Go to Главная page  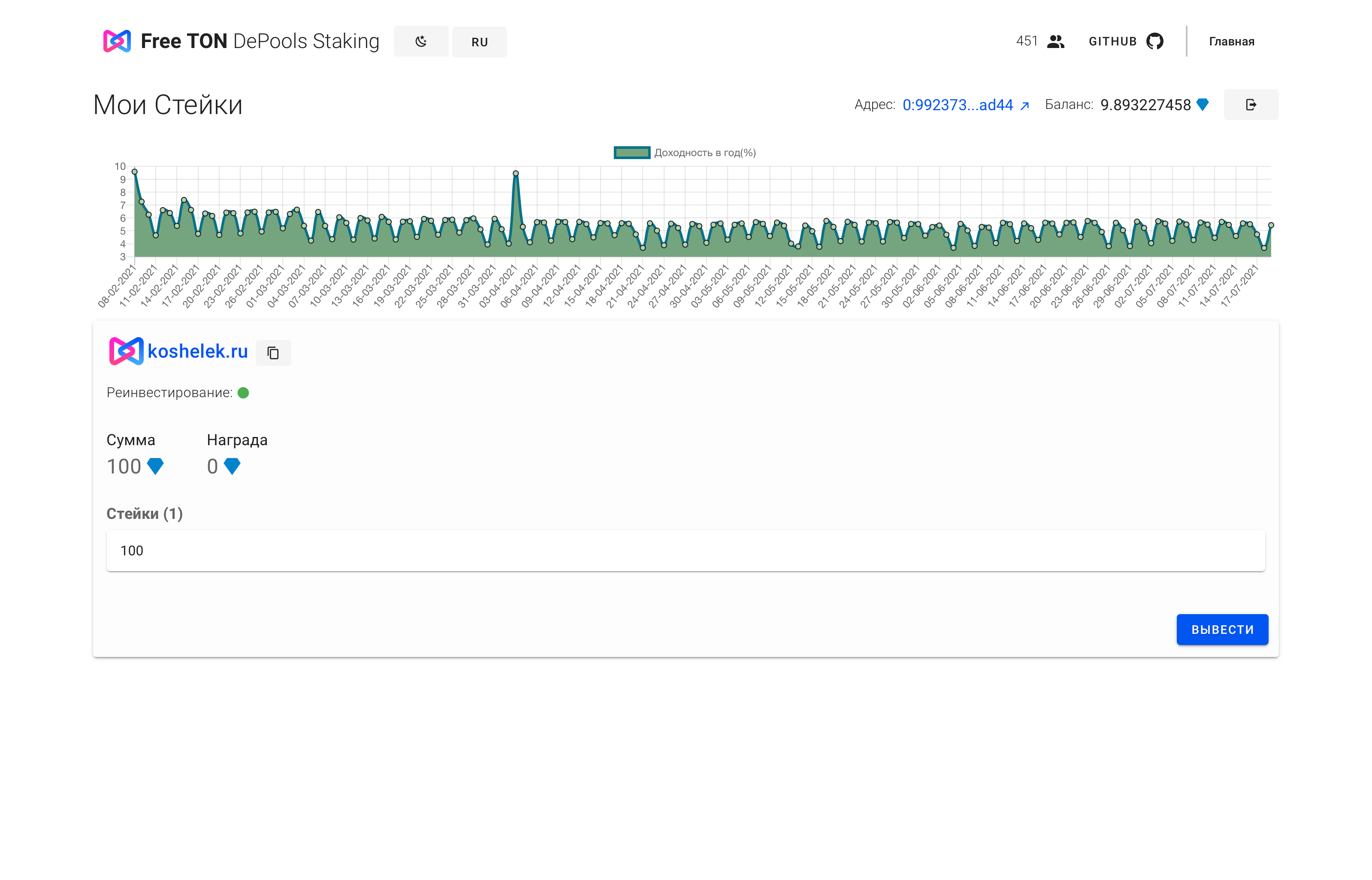pos(1231,41)
